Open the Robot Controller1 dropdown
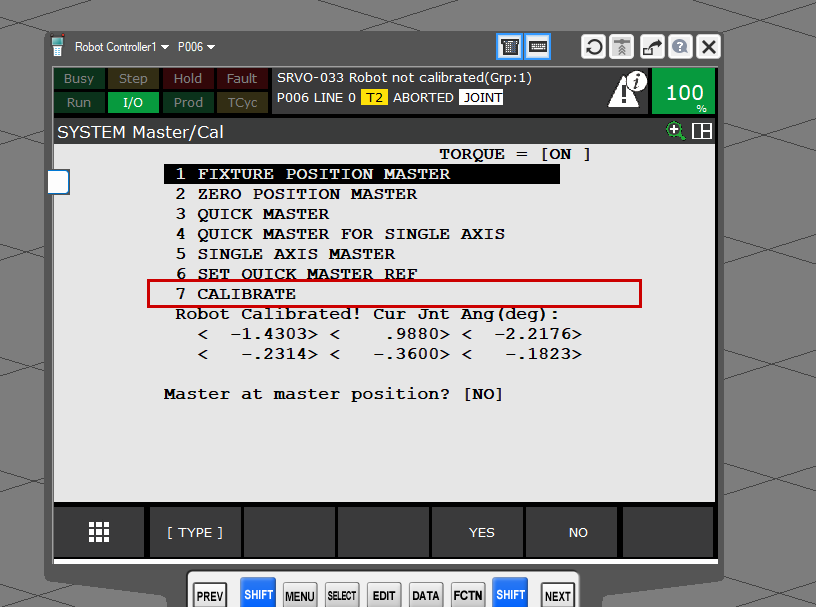 point(121,47)
